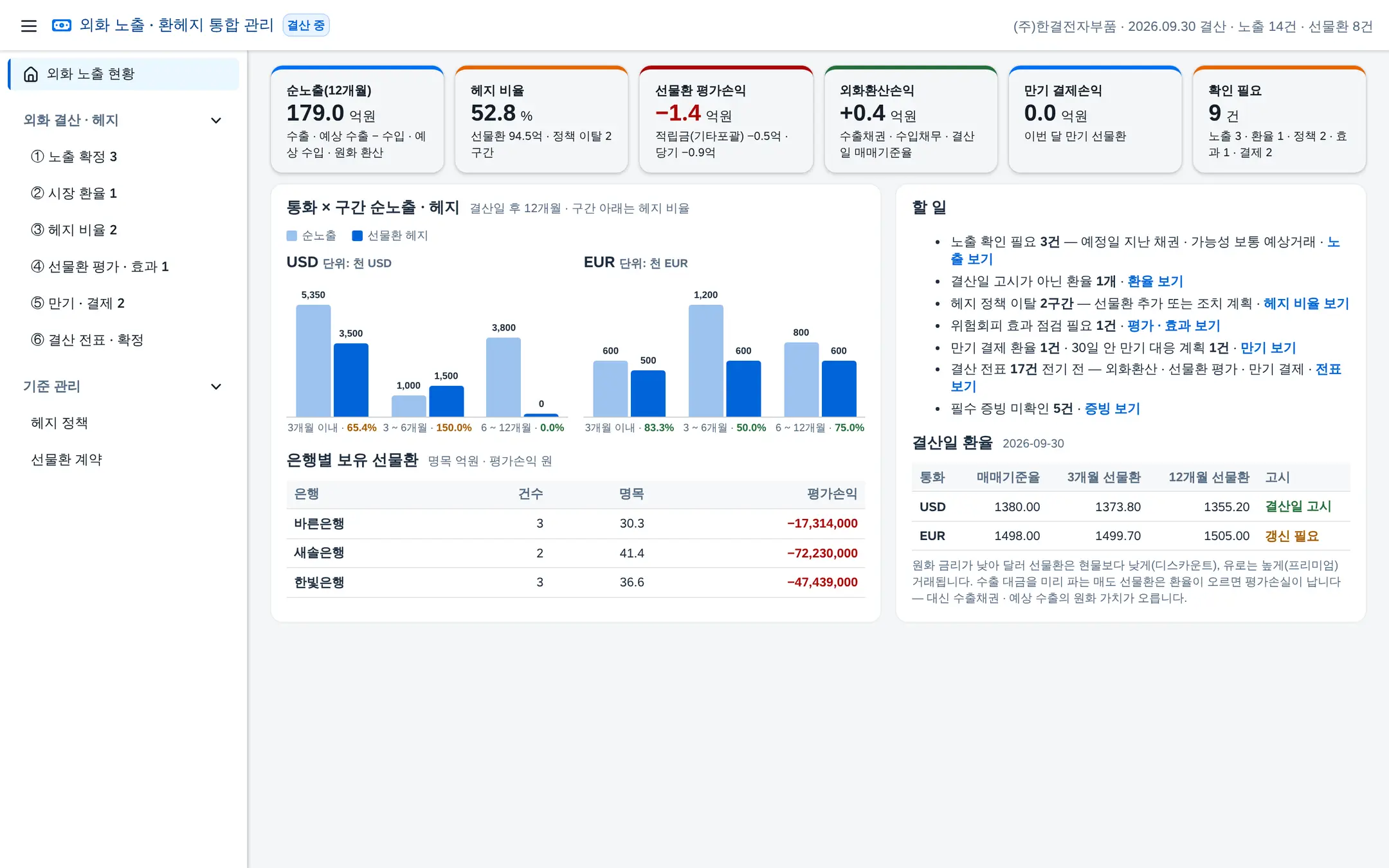The width and height of the screenshot is (1389, 868).
Task: Click the EUR 83.3% hedge ratio label
Action: tap(659, 428)
